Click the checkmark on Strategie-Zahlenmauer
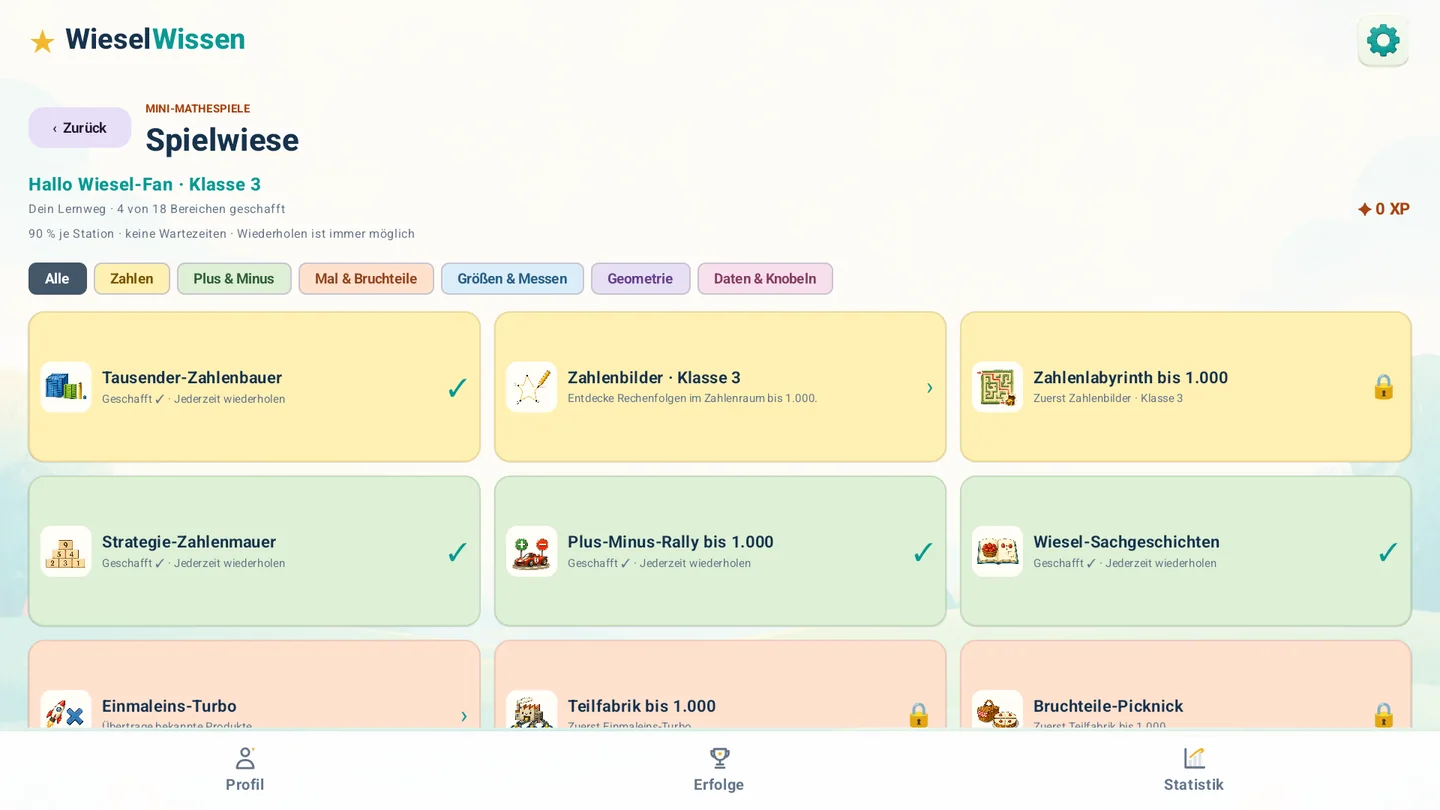The height and width of the screenshot is (810, 1440). click(457, 551)
